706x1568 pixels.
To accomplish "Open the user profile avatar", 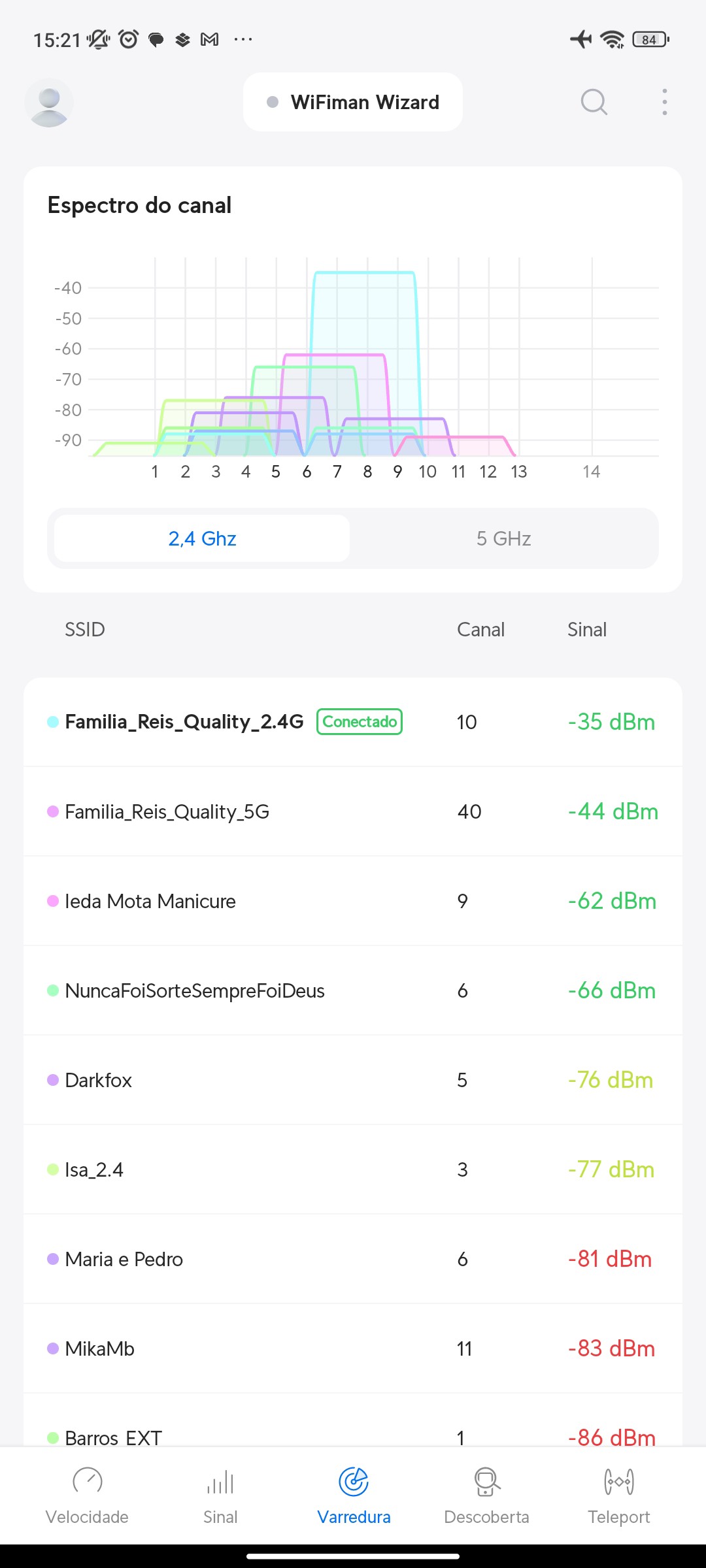I will click(x=49, y=103).
